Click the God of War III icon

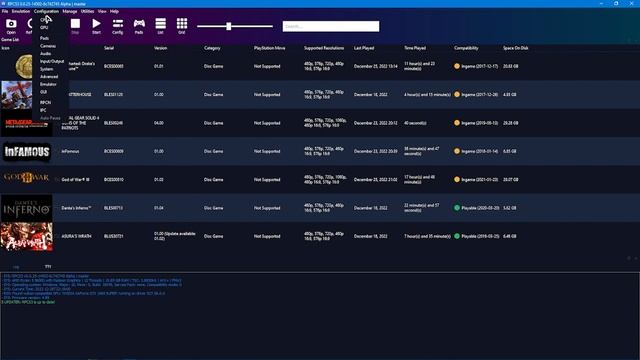[x=27, y=178]
